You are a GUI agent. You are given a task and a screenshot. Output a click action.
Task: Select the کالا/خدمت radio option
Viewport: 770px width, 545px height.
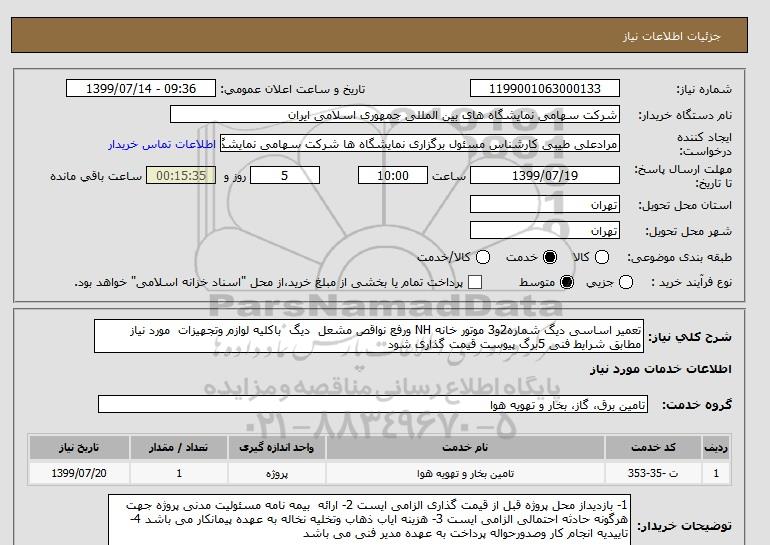click(483, 257)
